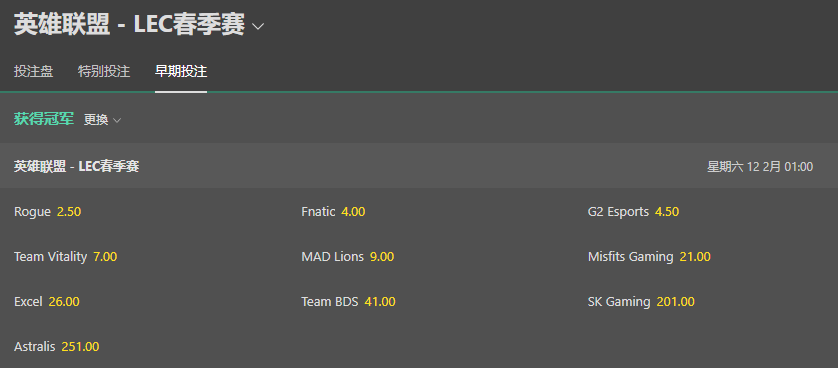Click the 英雄联盟 - LEC春季赛 page title text
Viewport: 838px width, 368px height.
point(129,25)
